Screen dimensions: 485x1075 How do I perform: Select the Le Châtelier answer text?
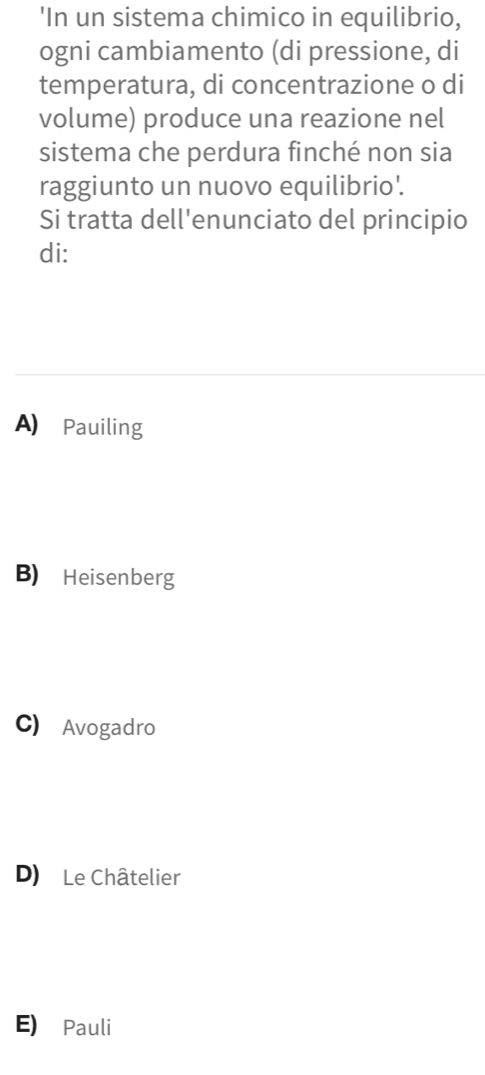click(121, 877)
